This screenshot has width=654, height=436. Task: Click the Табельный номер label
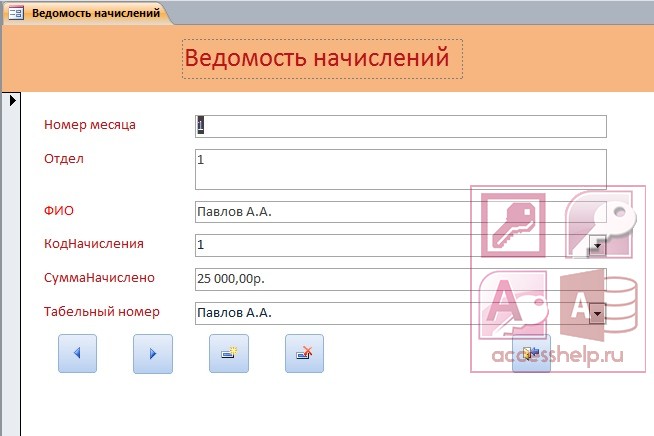click(102, 312)
